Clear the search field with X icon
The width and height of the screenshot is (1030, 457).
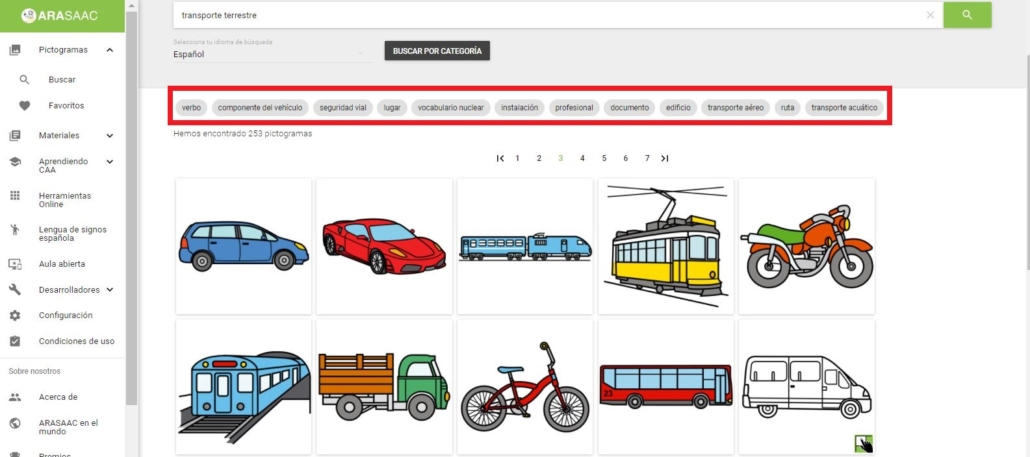point(930,15)
